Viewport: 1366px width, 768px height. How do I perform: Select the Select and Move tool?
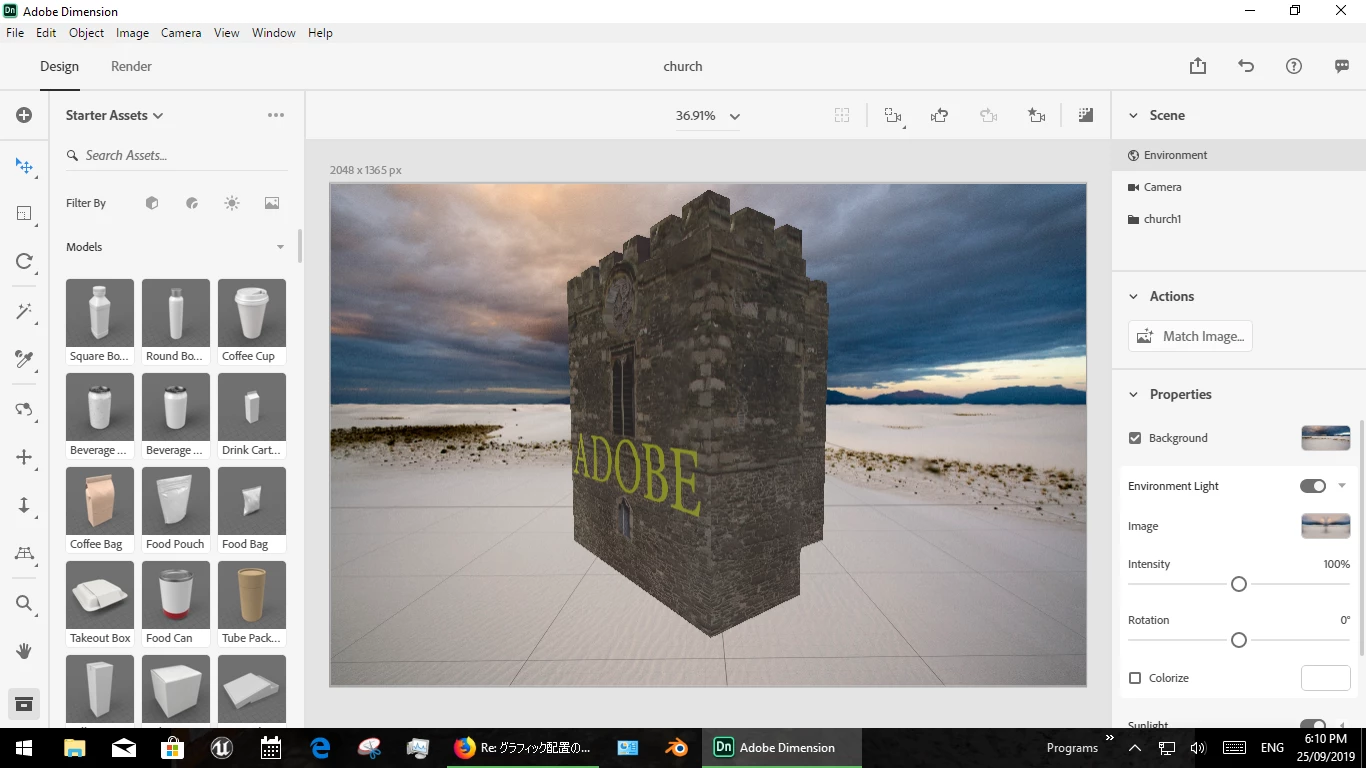(24, 166)
